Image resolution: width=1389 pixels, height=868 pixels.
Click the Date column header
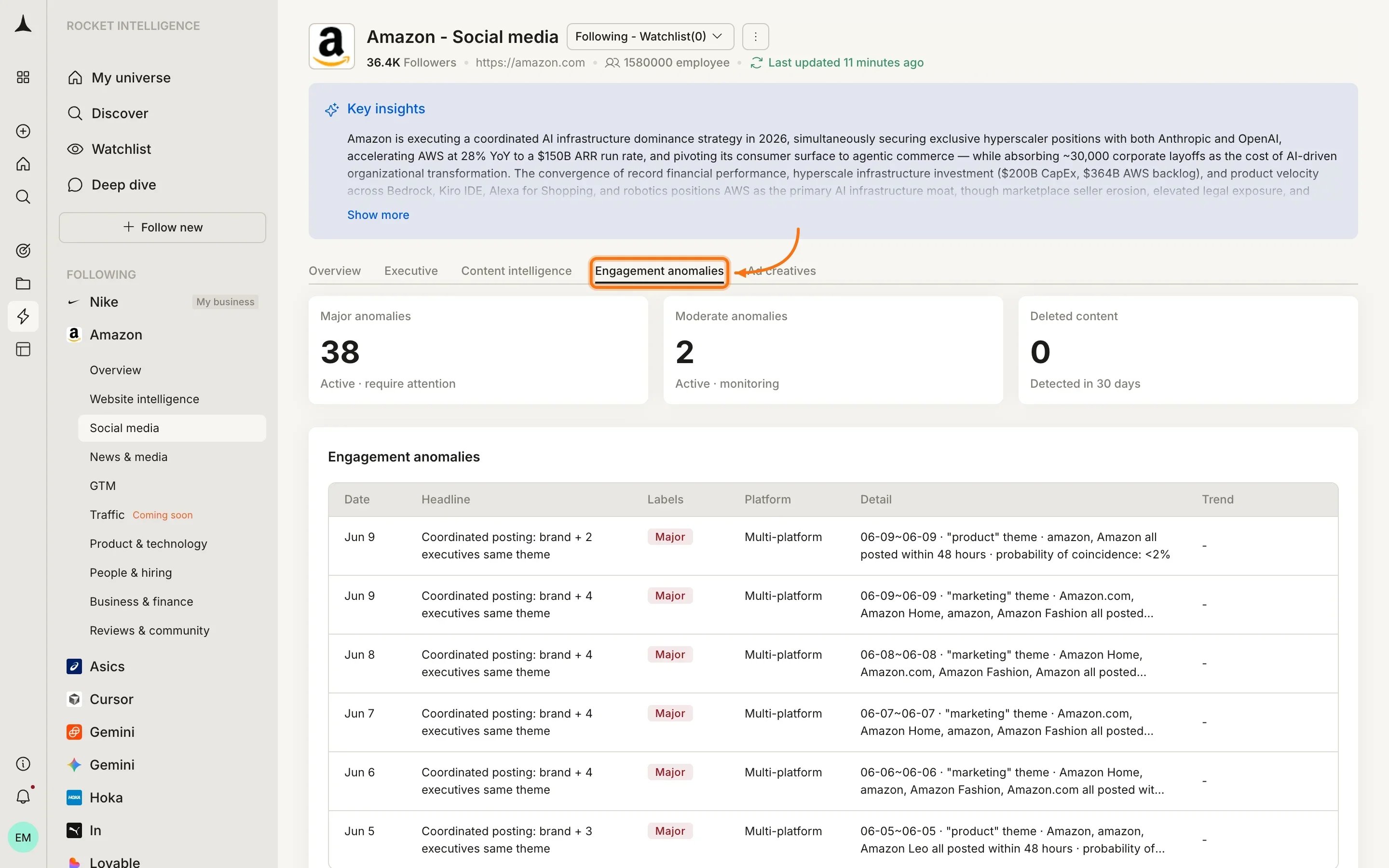(x=357, y=500)
